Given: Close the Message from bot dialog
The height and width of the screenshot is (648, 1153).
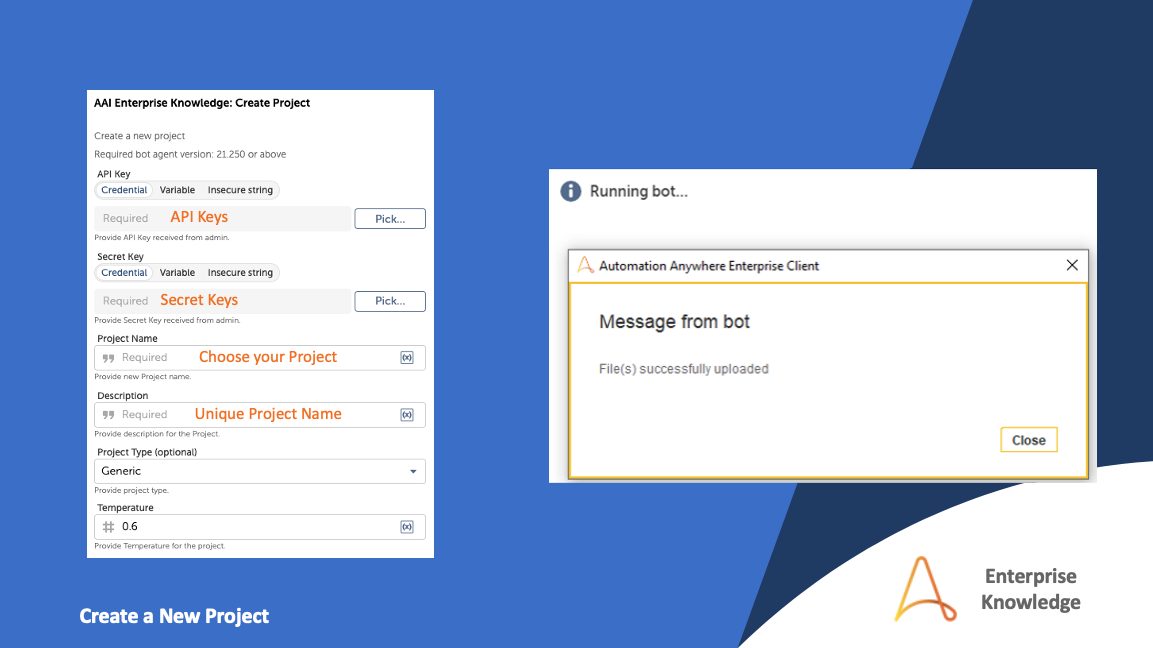Looking at the screenshot, I should click(1029, 440).
